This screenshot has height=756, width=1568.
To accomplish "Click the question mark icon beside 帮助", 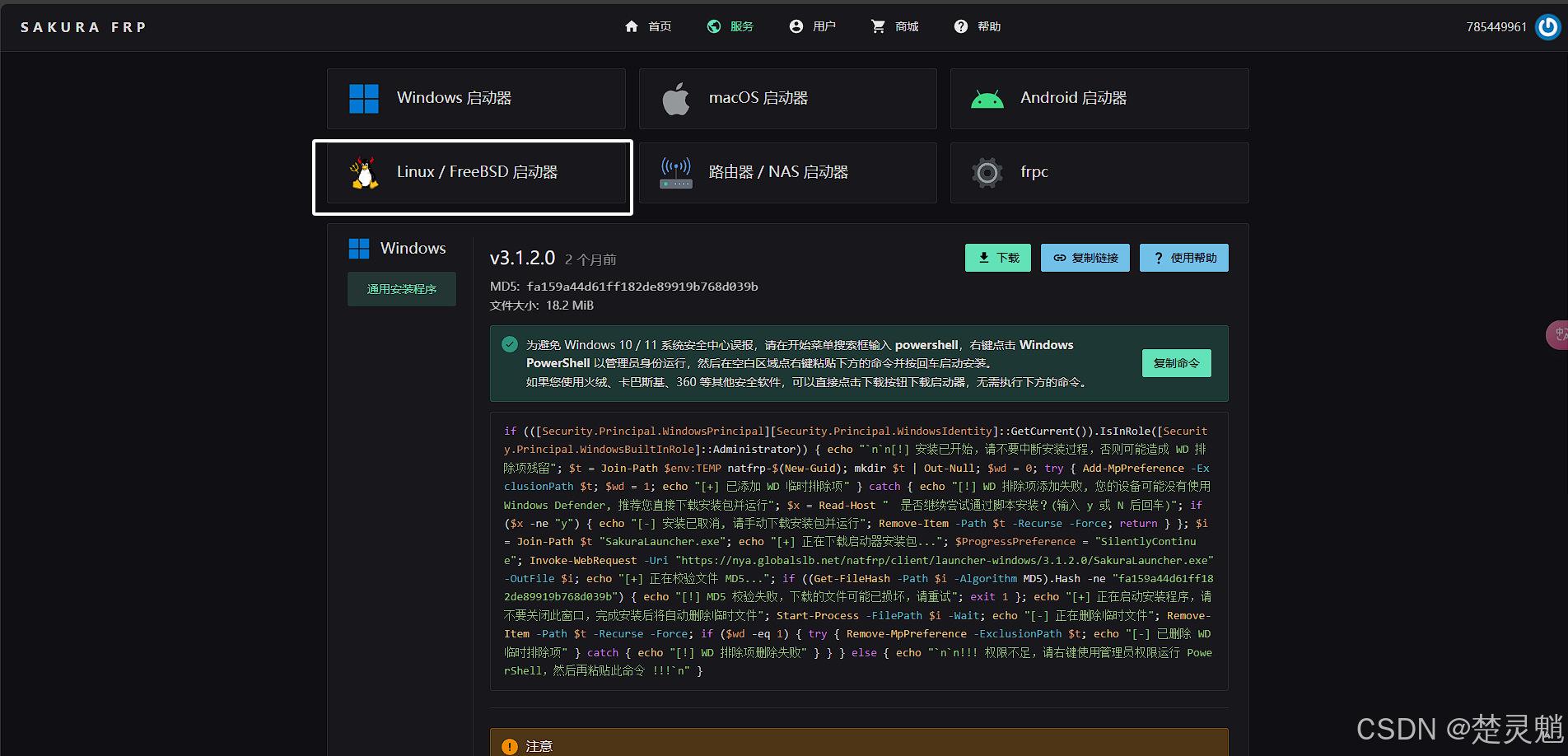I will [x=961, y=26].
